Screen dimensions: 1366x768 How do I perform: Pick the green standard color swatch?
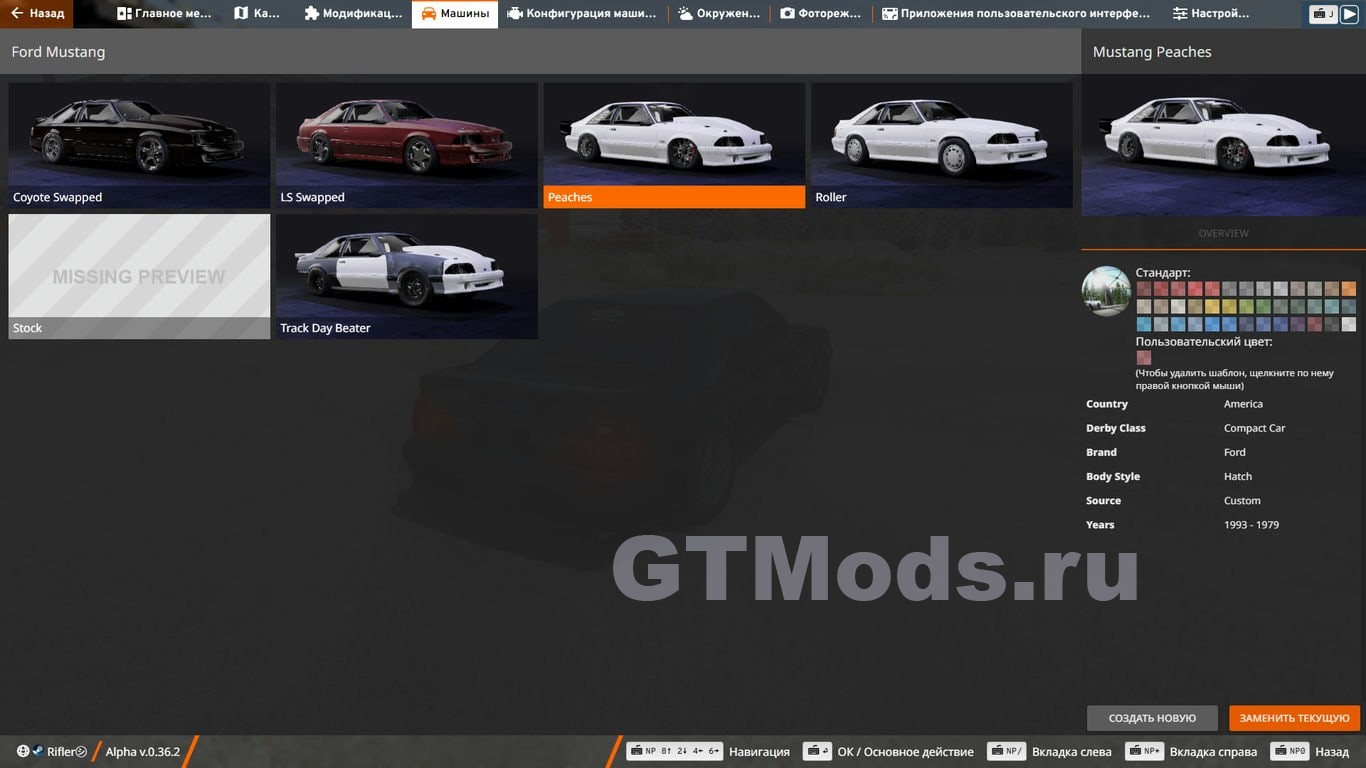[x=1263, y=306]
